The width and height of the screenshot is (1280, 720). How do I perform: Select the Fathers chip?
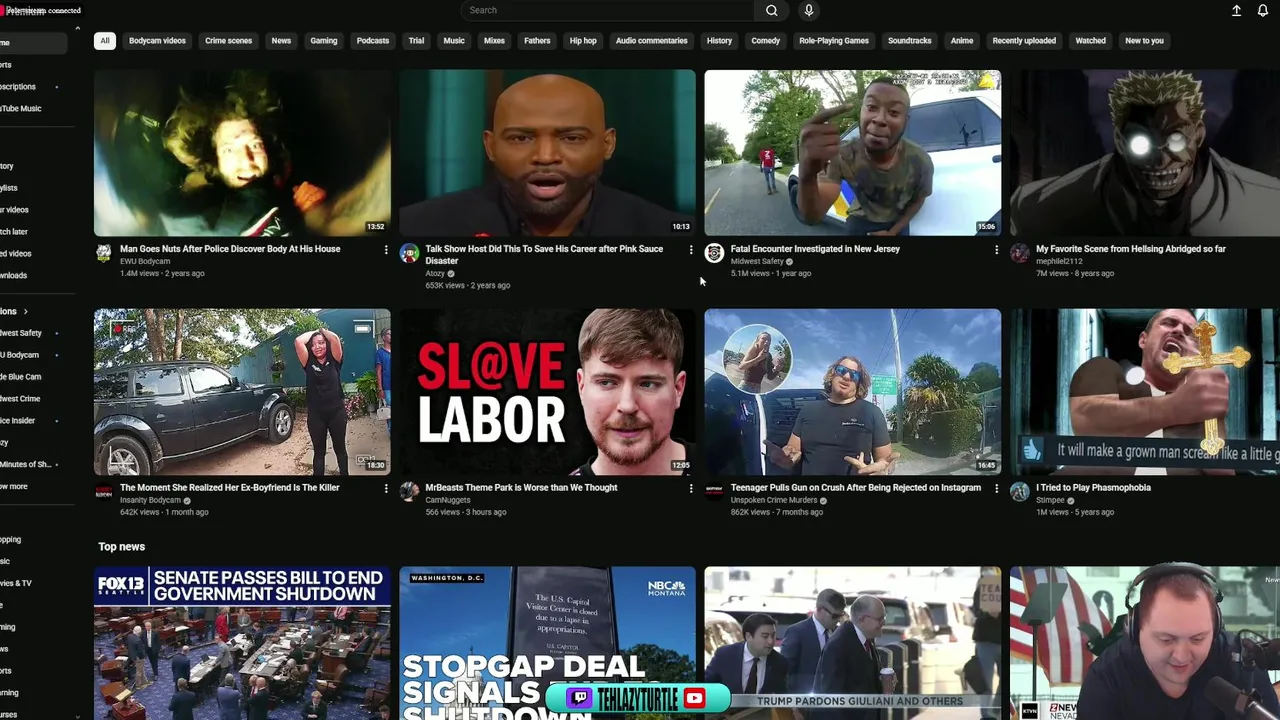point(537,41)
